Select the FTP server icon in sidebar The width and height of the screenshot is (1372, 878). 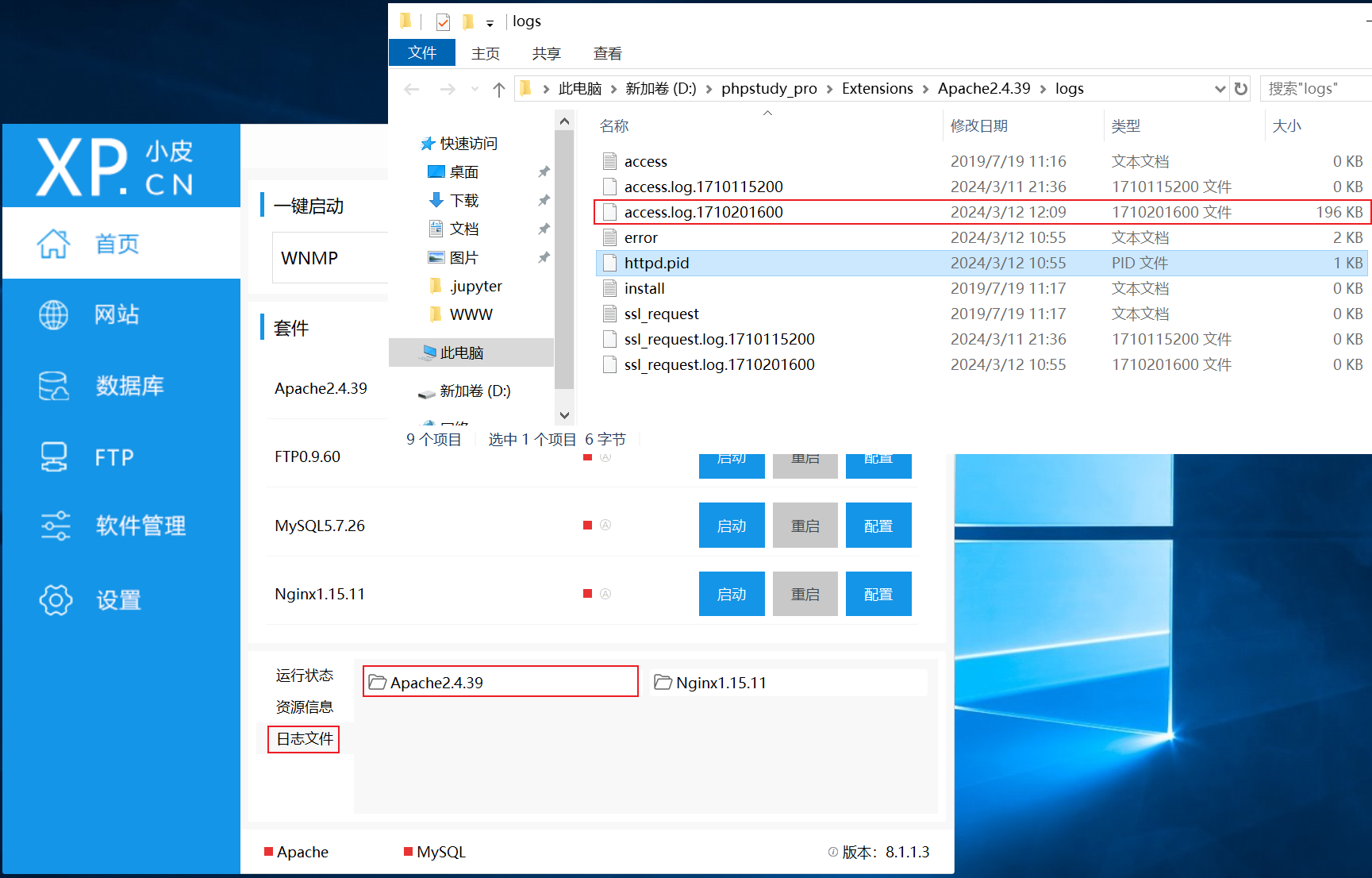pyautogui.click(x=53, y=457)
